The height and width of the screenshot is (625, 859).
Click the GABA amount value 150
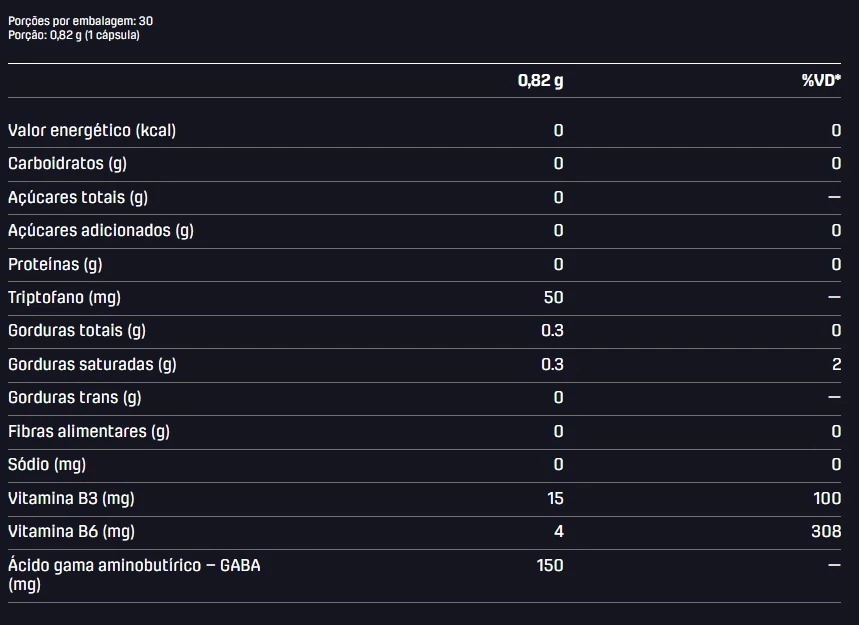[550, 565]
